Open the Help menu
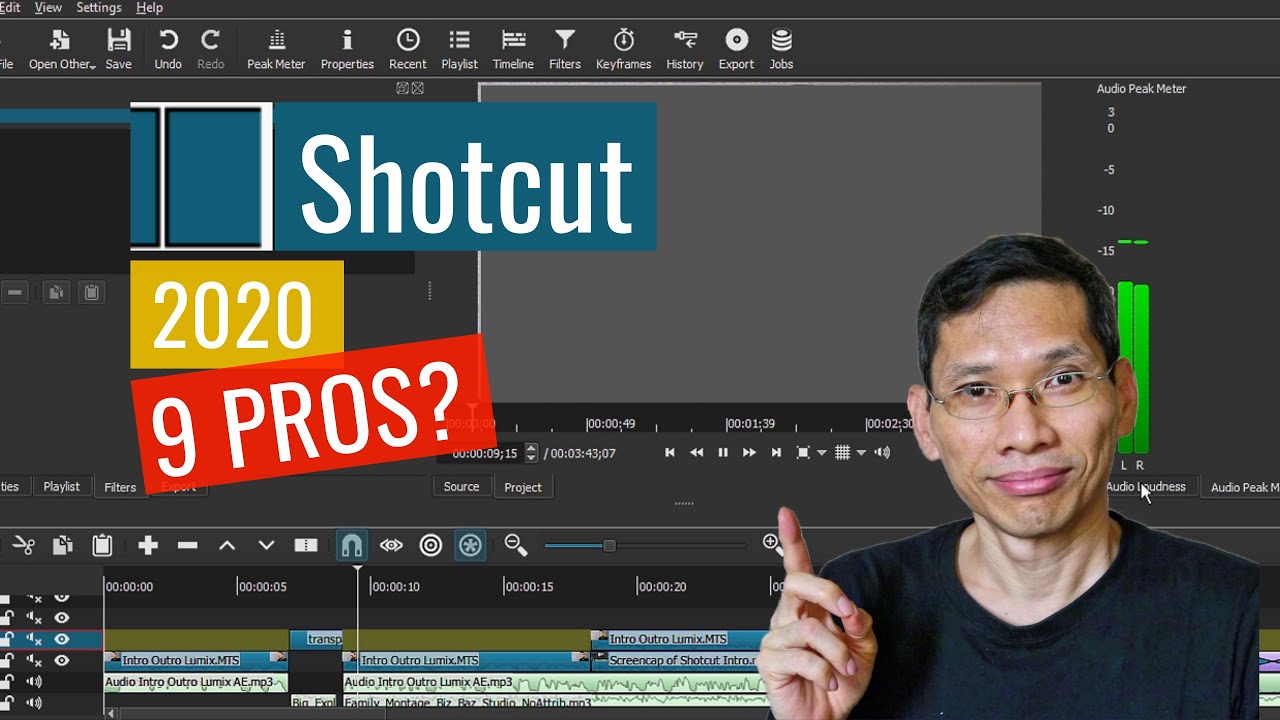 tap(149, 8)
